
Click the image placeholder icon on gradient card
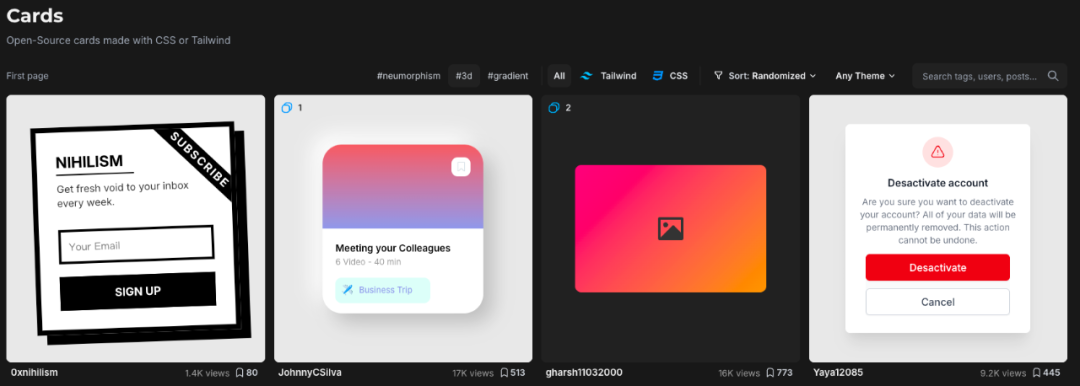(670, 229)
